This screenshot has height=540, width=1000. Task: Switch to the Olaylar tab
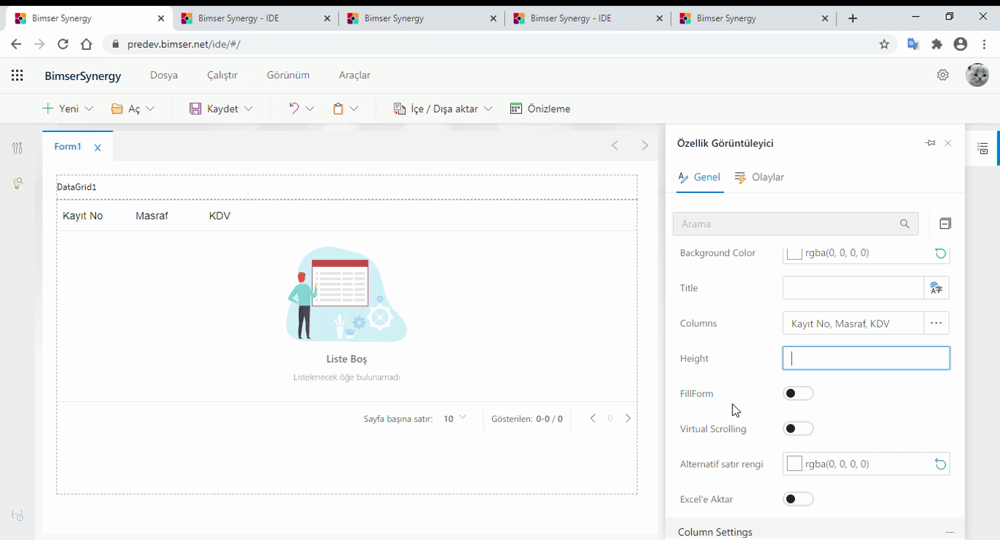pyautogui.click(x=759, y=177)
